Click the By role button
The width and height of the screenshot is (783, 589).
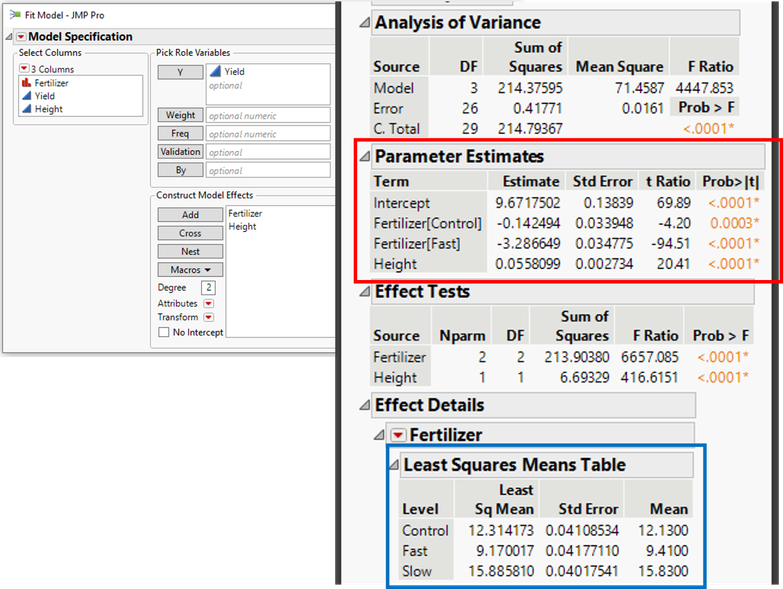click(x=180, y=170)
